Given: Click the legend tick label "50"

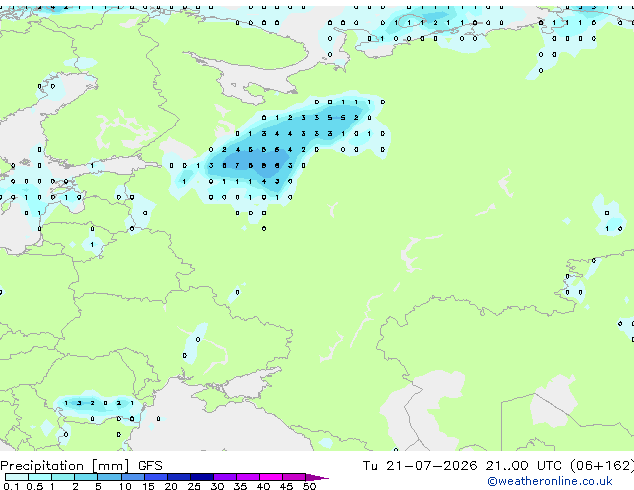Looking at the screenshot, I should [x=309, y=486].
